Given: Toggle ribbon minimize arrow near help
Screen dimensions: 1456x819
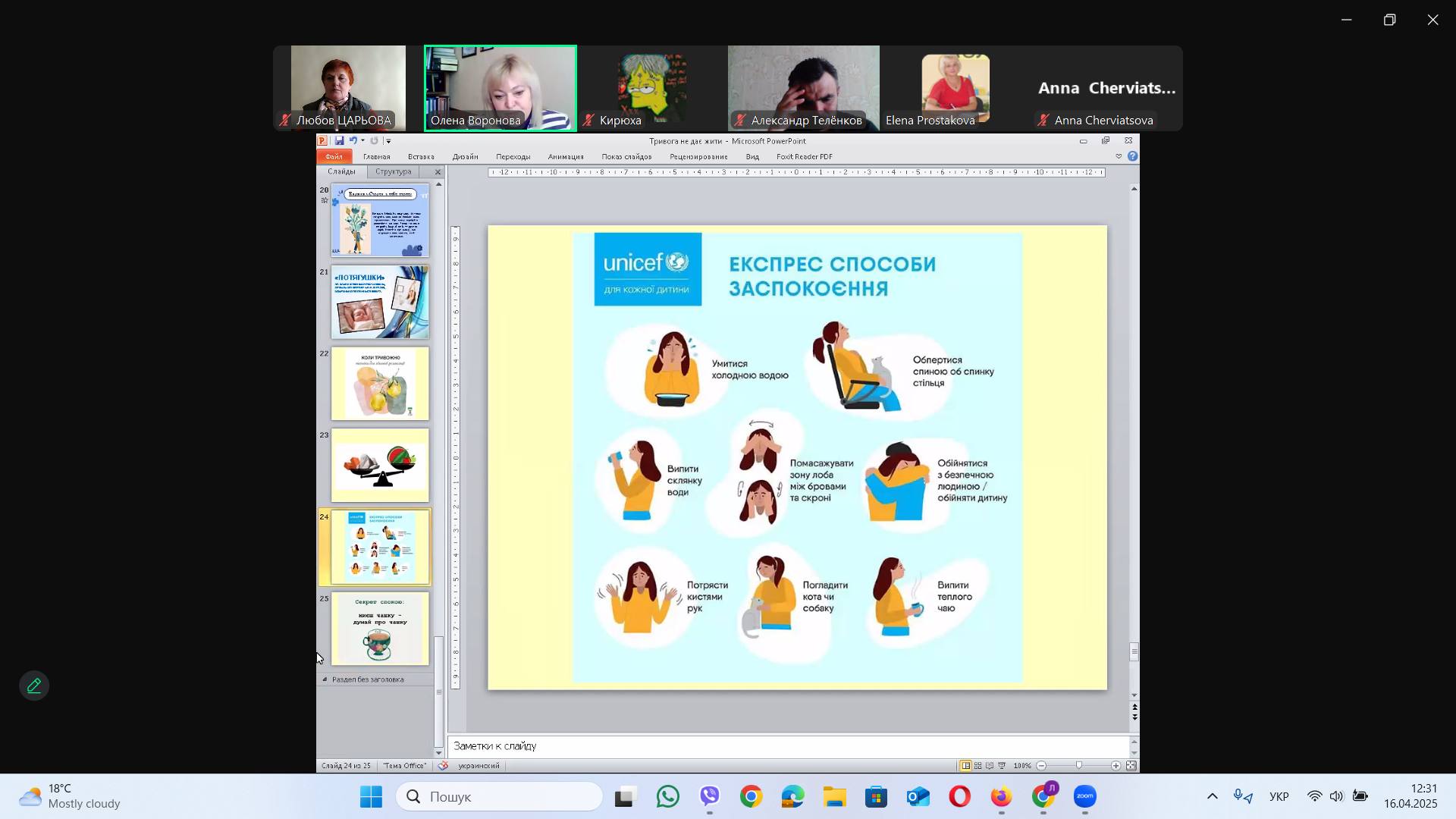Looking at the screenshot, I should point(1118,157).
